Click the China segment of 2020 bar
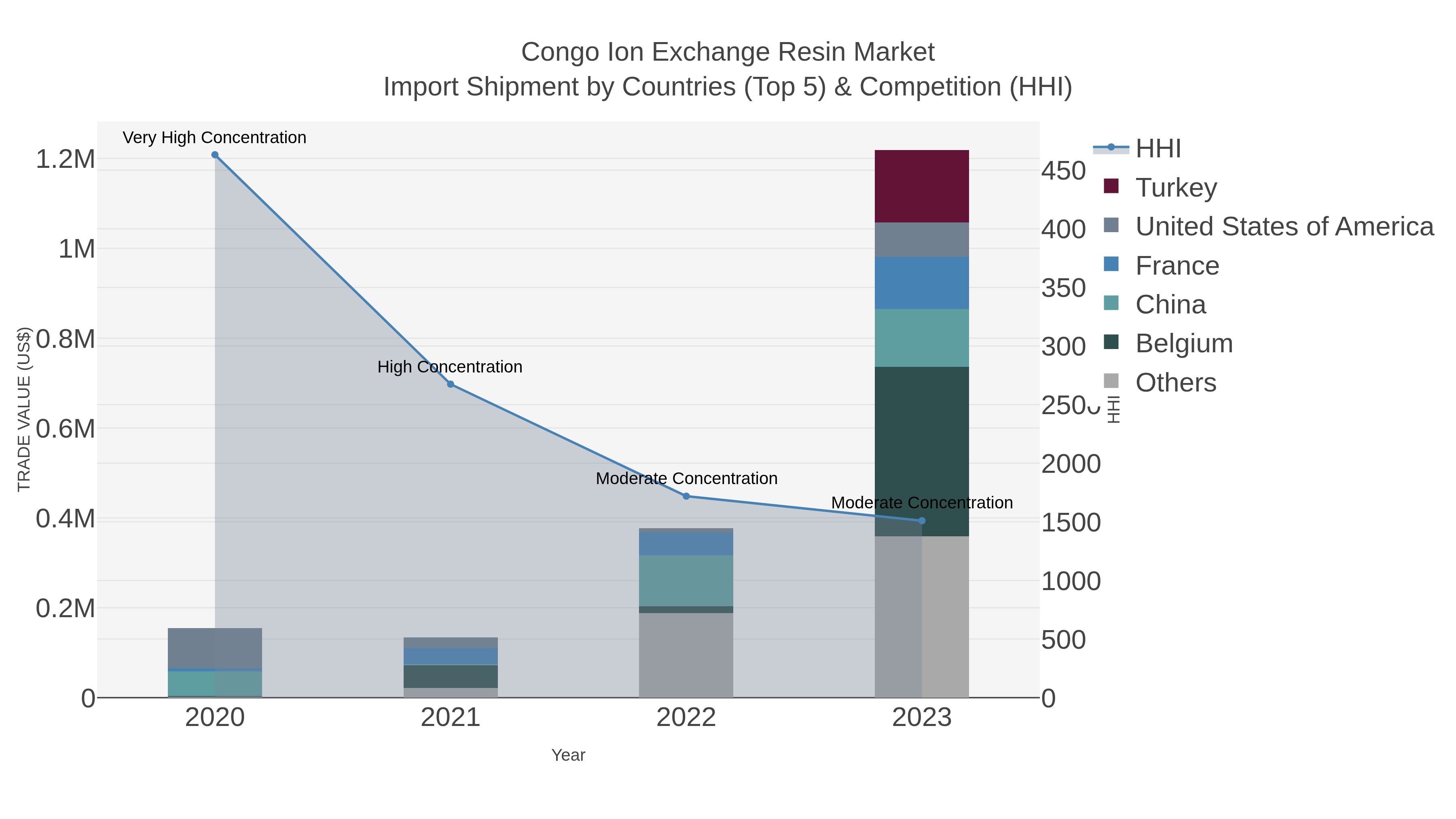Image resolution: width=1456 pixels, height=819 pixels. [215, 684]
